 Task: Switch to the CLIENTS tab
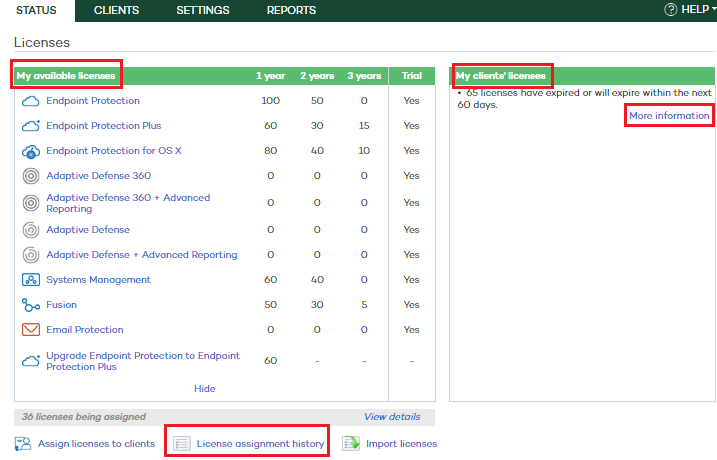(116, 10)
